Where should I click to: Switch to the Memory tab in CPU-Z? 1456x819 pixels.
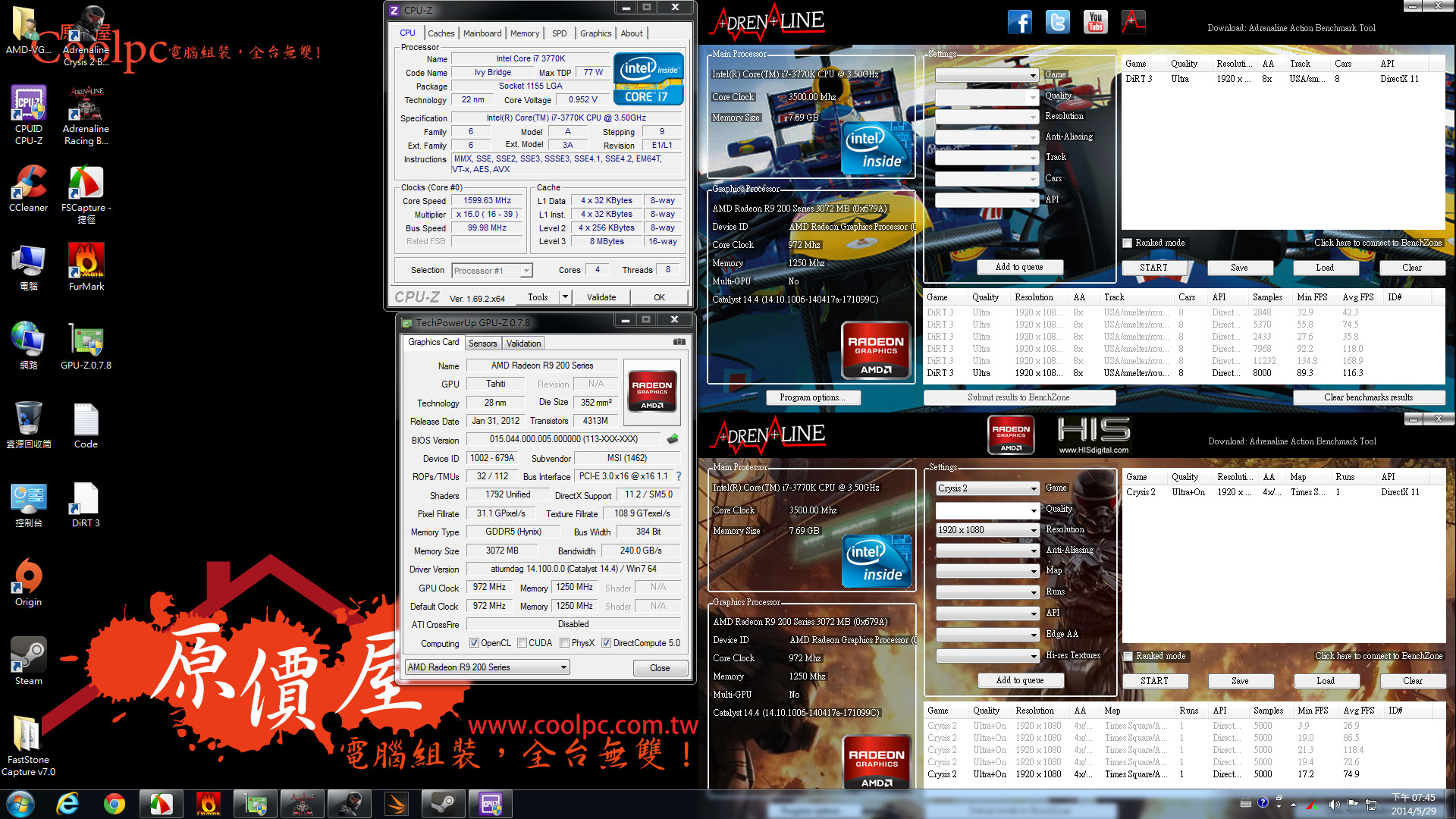pos(525,33)
